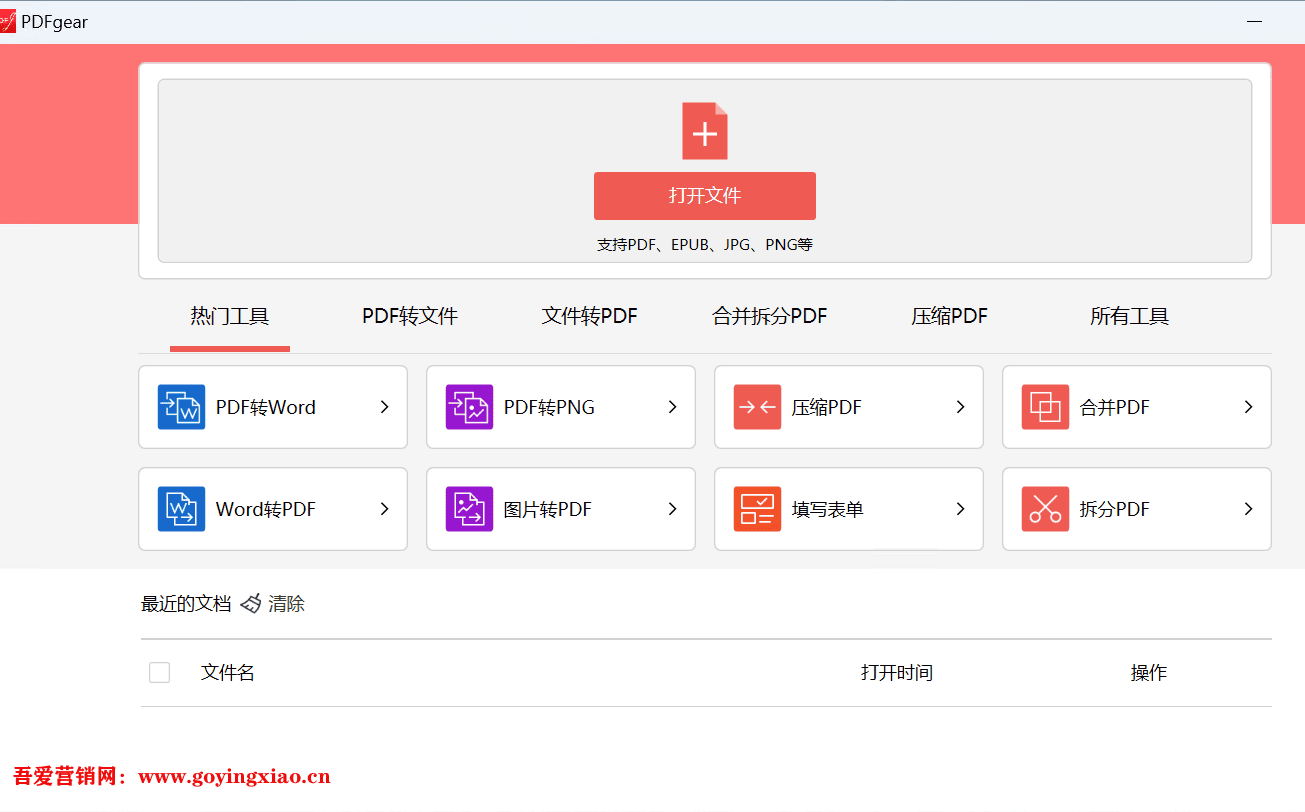Click the 图片转PDF purple icon
This screenshot has height=812, width=1305.
(x=470, y=509)
